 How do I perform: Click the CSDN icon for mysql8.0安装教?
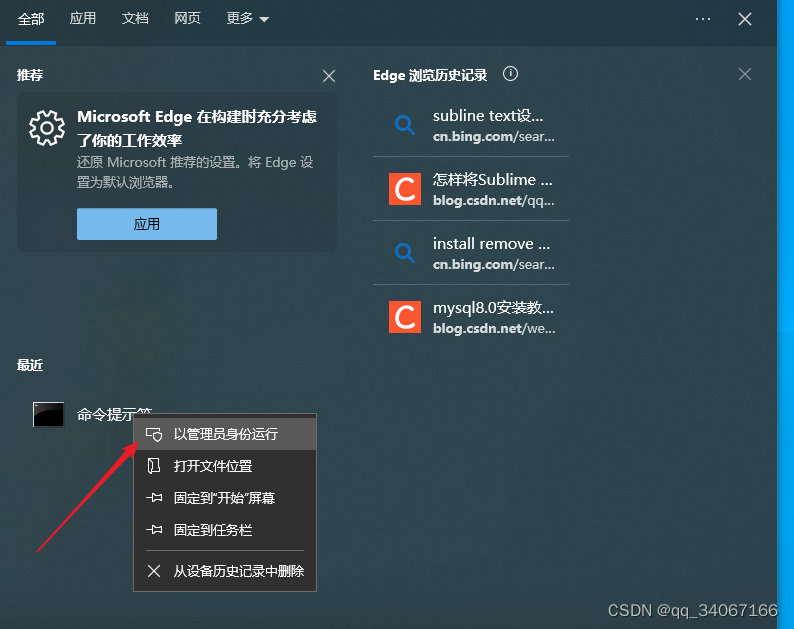click(405, 317)
